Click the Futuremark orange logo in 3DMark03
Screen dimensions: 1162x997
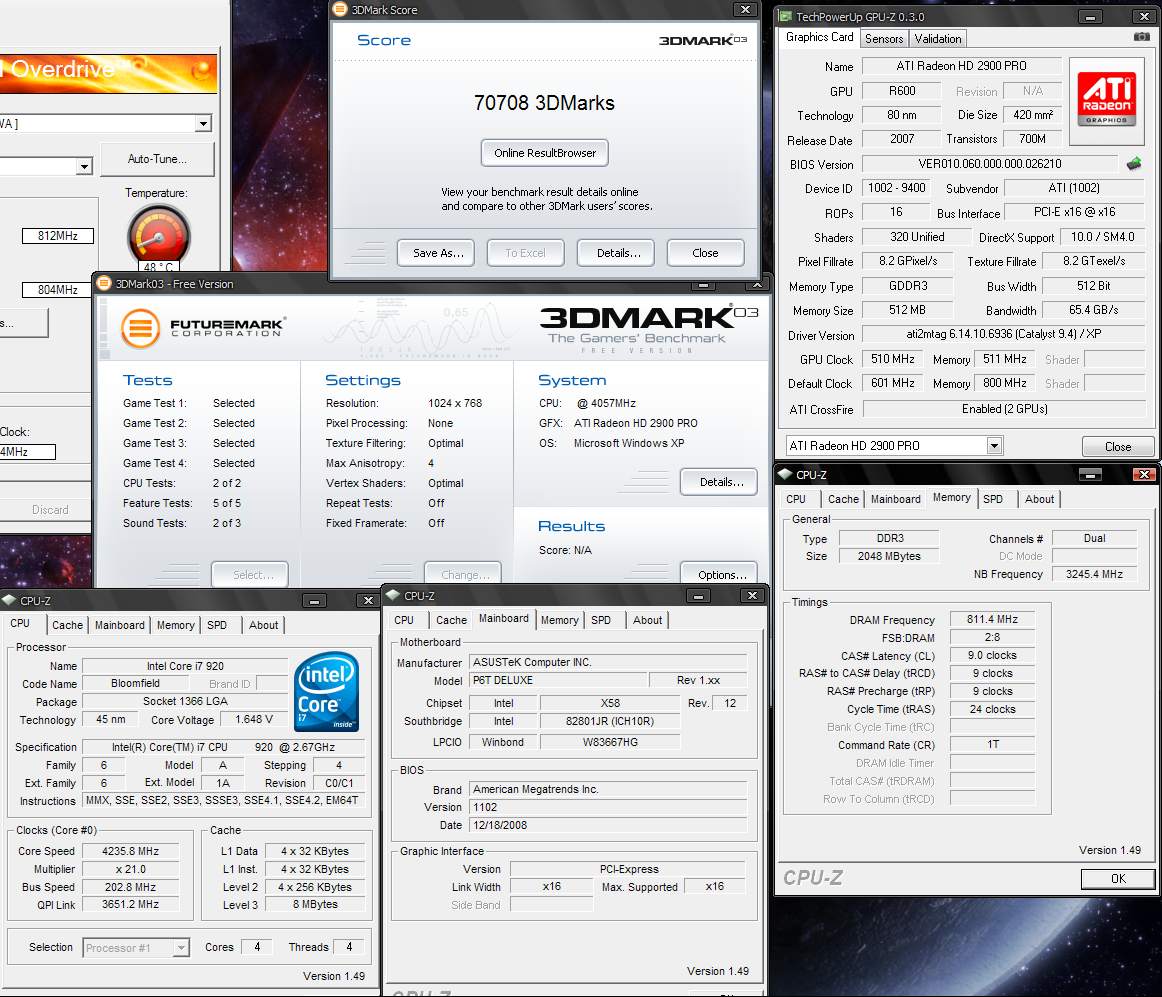point(141,328)
